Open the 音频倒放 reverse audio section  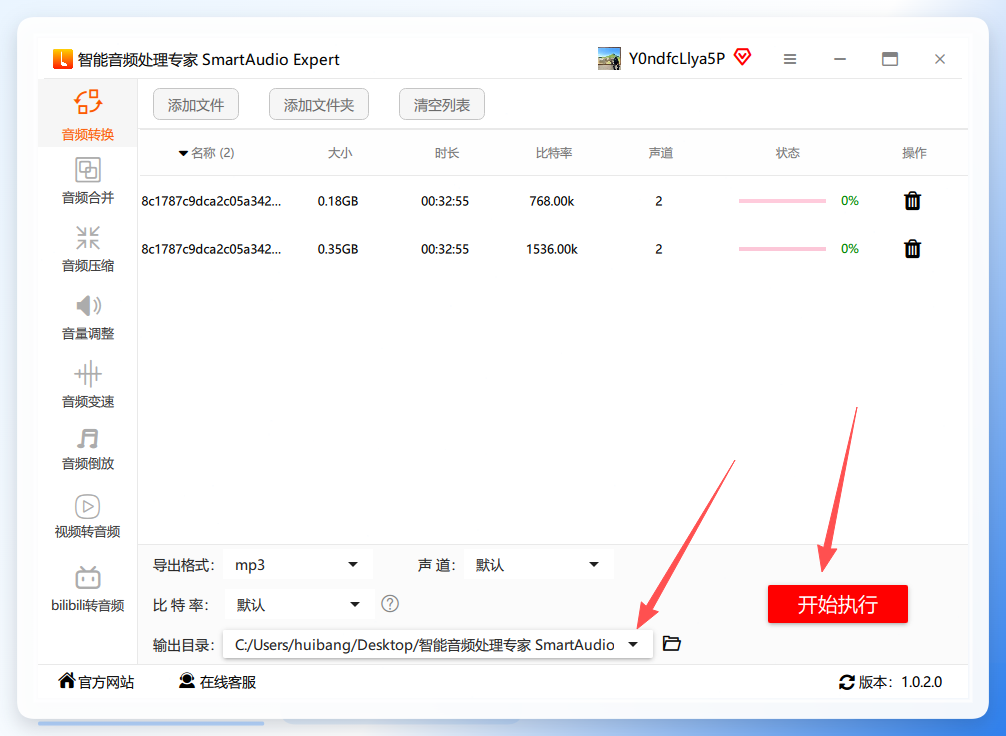click(x=88, y=449)
